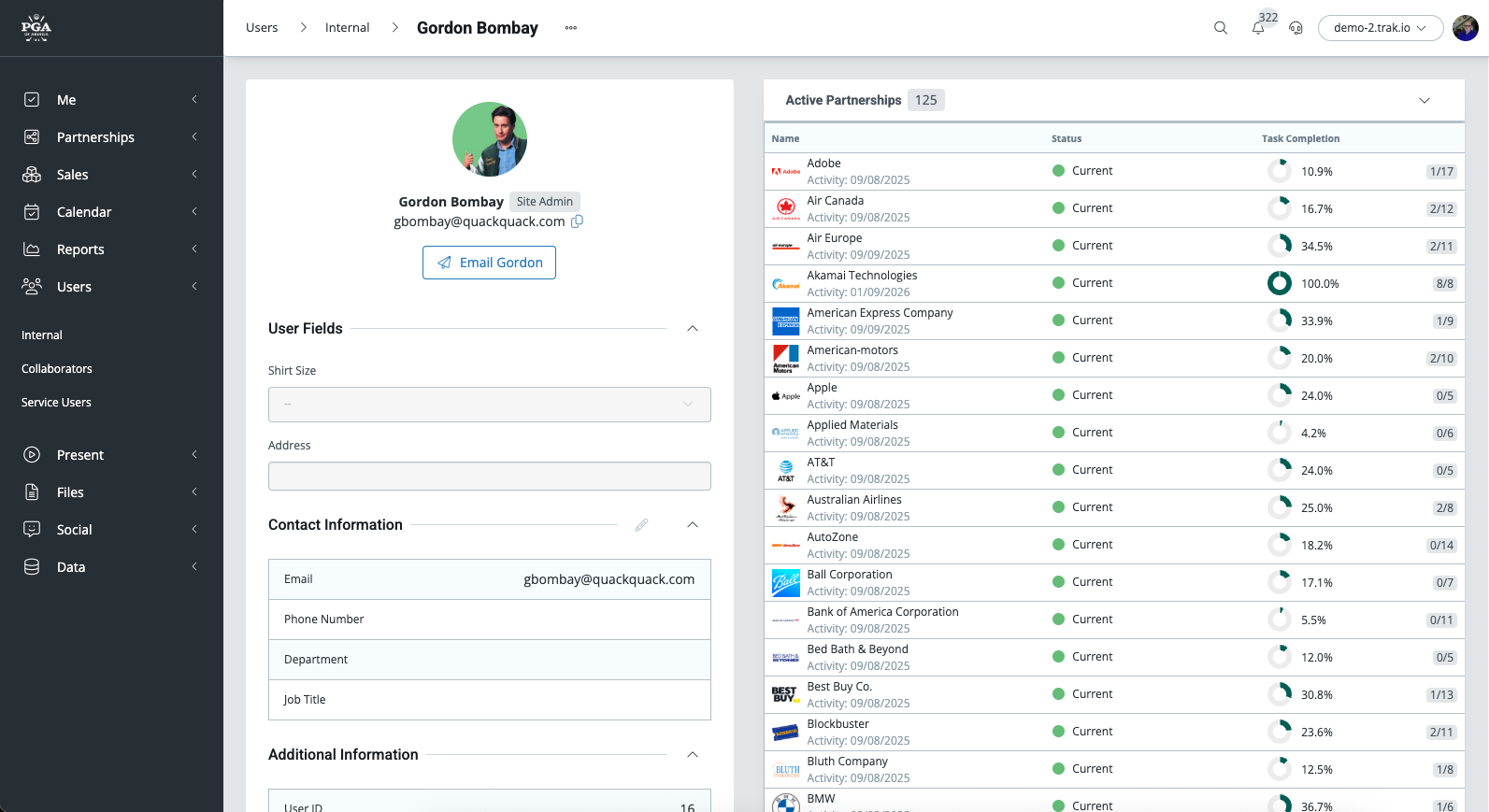Click the Social chat icon in the sidebar
Image resolution: width=1489 pixels, height=812 pixels.
pyautogui.click(x=32, y=530)
